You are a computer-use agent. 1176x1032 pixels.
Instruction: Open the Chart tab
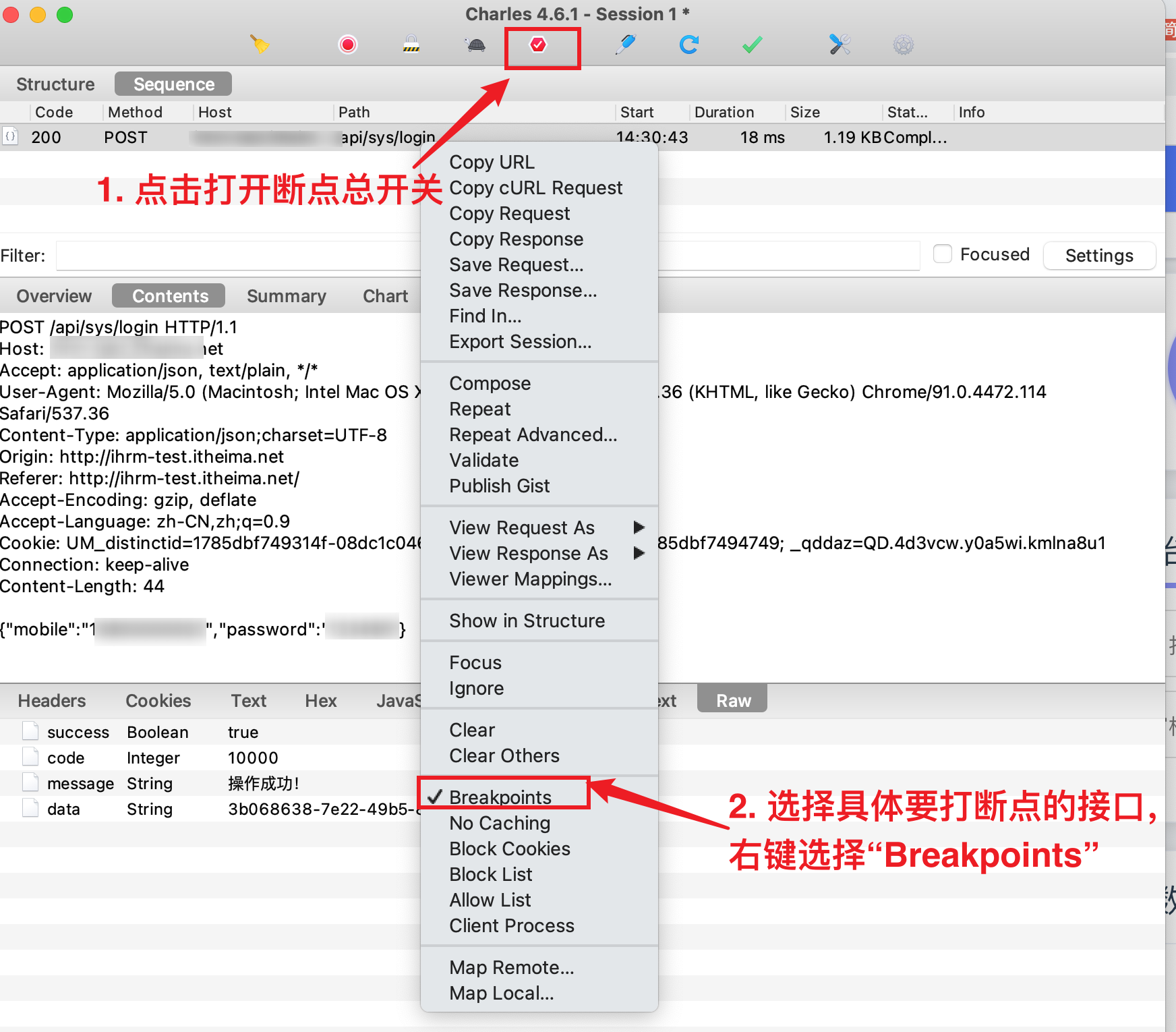tap(386, 296)
